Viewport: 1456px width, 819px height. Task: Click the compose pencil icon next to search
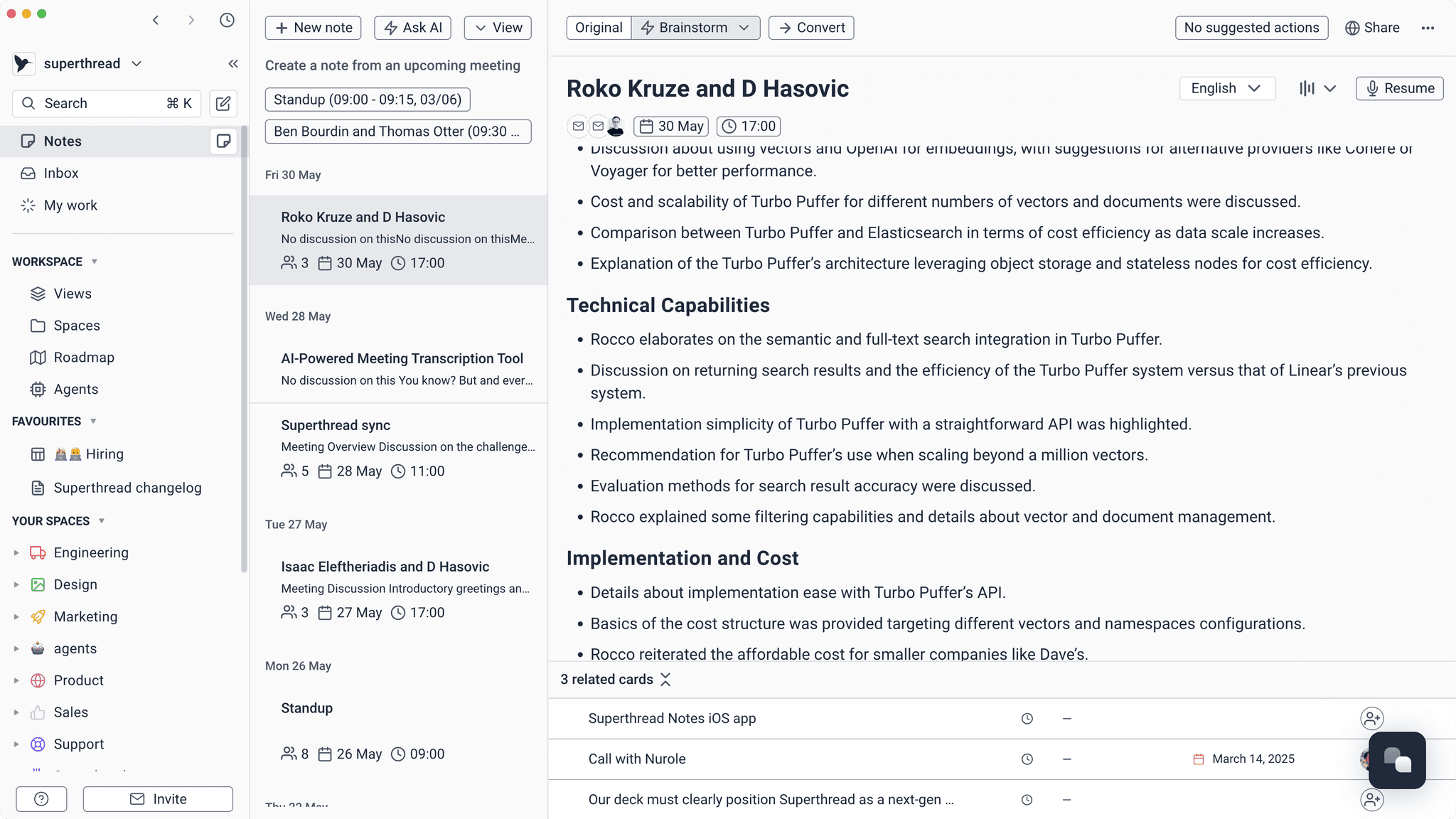point(223,103)
